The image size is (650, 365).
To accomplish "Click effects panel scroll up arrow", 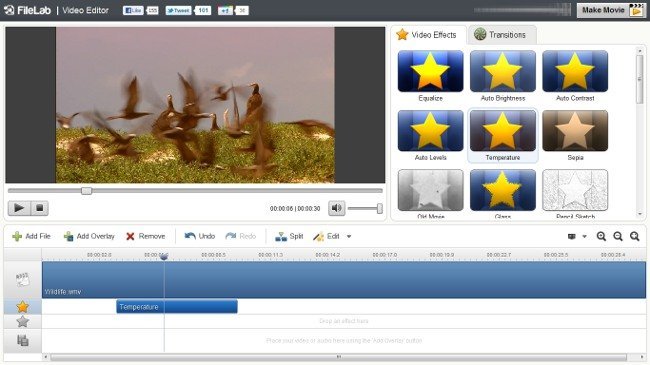I will pos(640,50).
